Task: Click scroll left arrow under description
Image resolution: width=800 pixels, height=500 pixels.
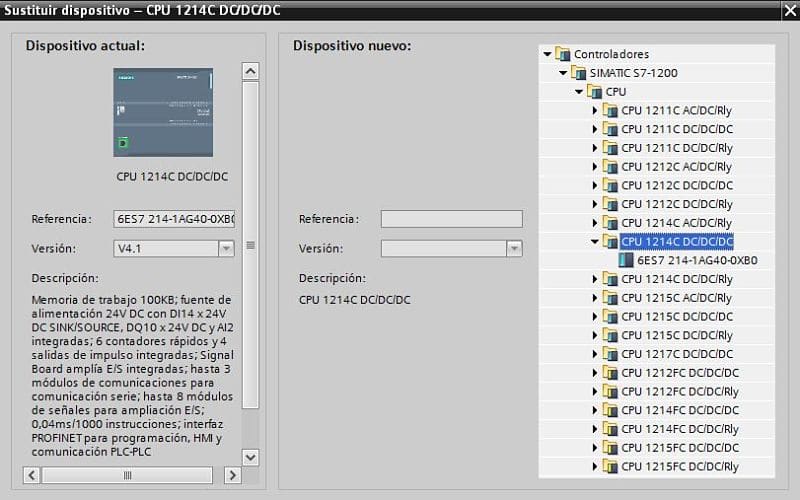Action: pos(32,475)
